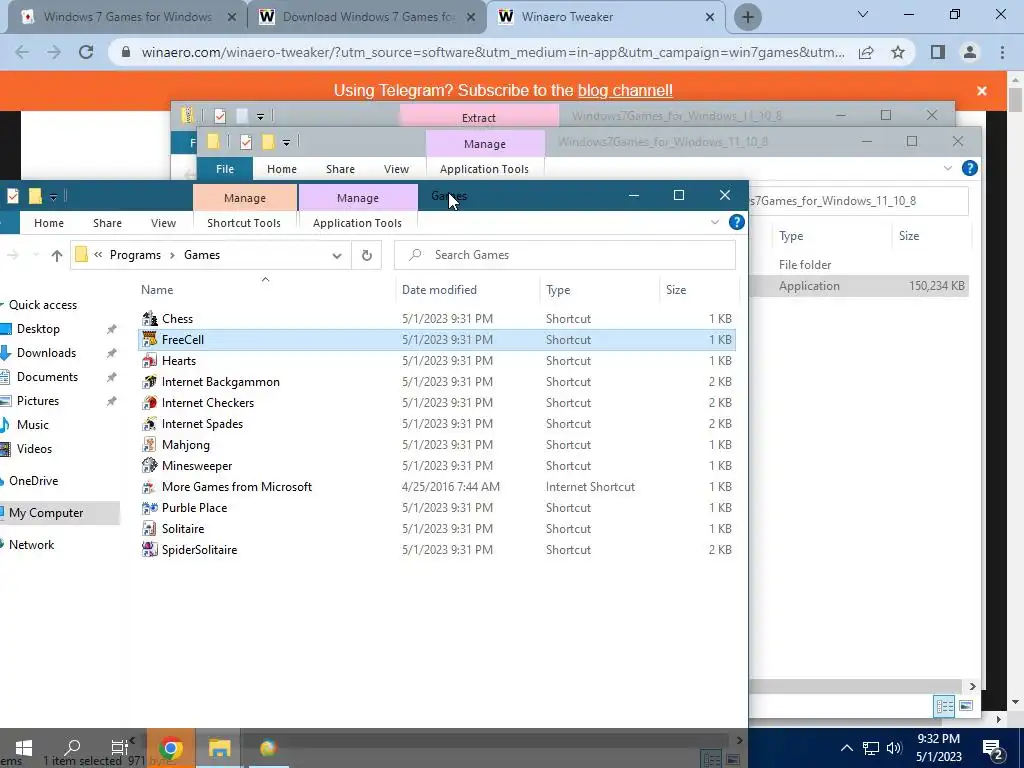Open taskbar search

[x=72, y=748]
